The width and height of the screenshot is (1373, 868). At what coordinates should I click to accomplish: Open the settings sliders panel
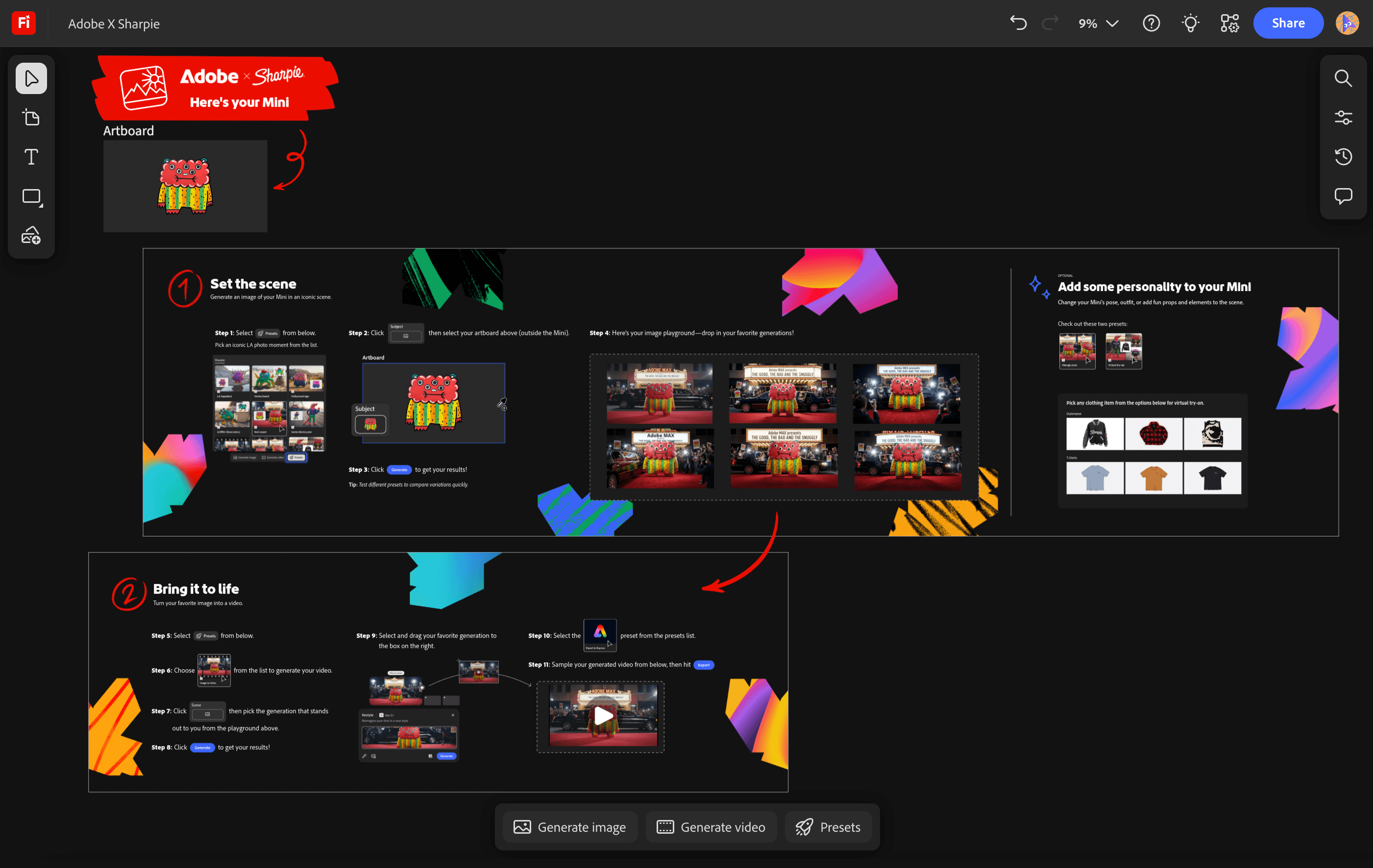point(1343,118)
